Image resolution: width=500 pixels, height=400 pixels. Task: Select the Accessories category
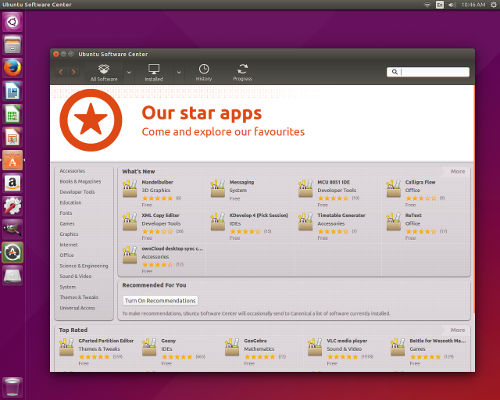72,171
